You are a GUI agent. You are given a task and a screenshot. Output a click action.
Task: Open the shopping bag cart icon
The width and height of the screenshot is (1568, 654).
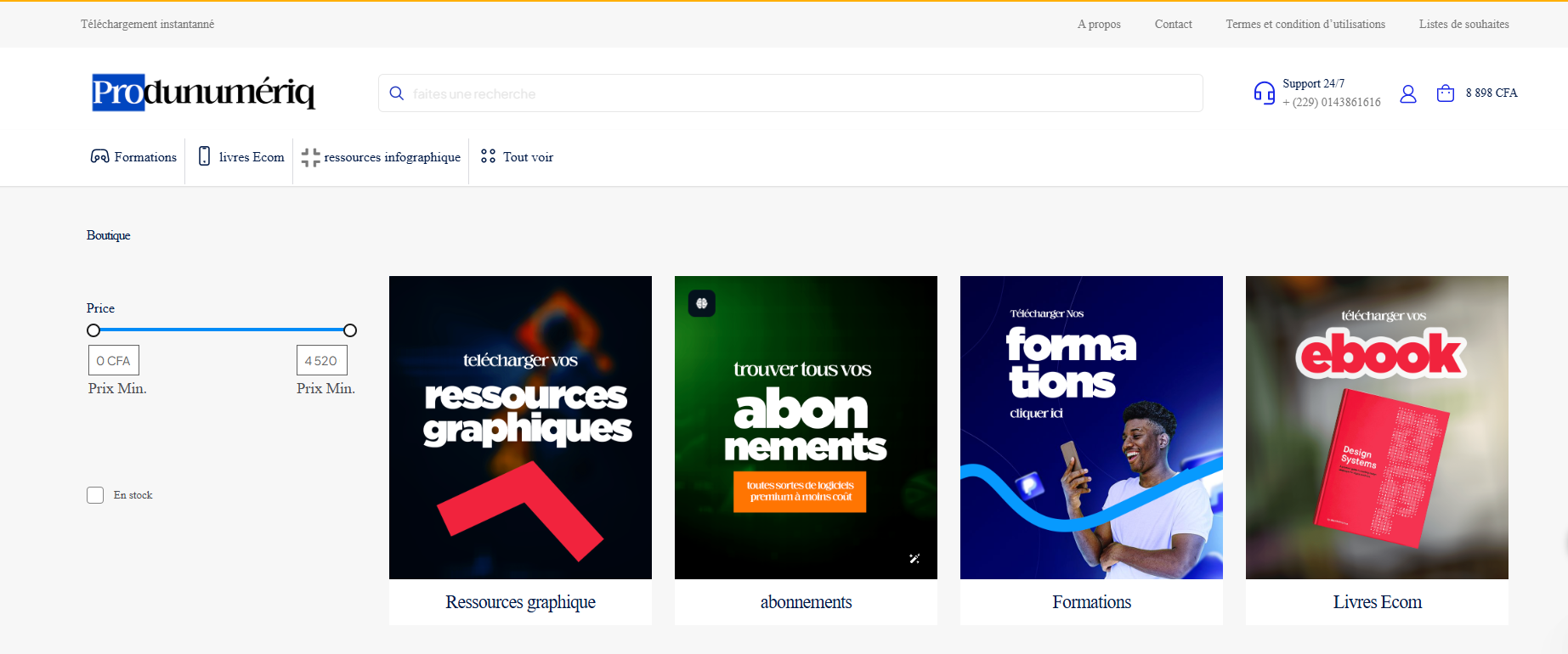pyautogui.click(x=1446, y=93)
